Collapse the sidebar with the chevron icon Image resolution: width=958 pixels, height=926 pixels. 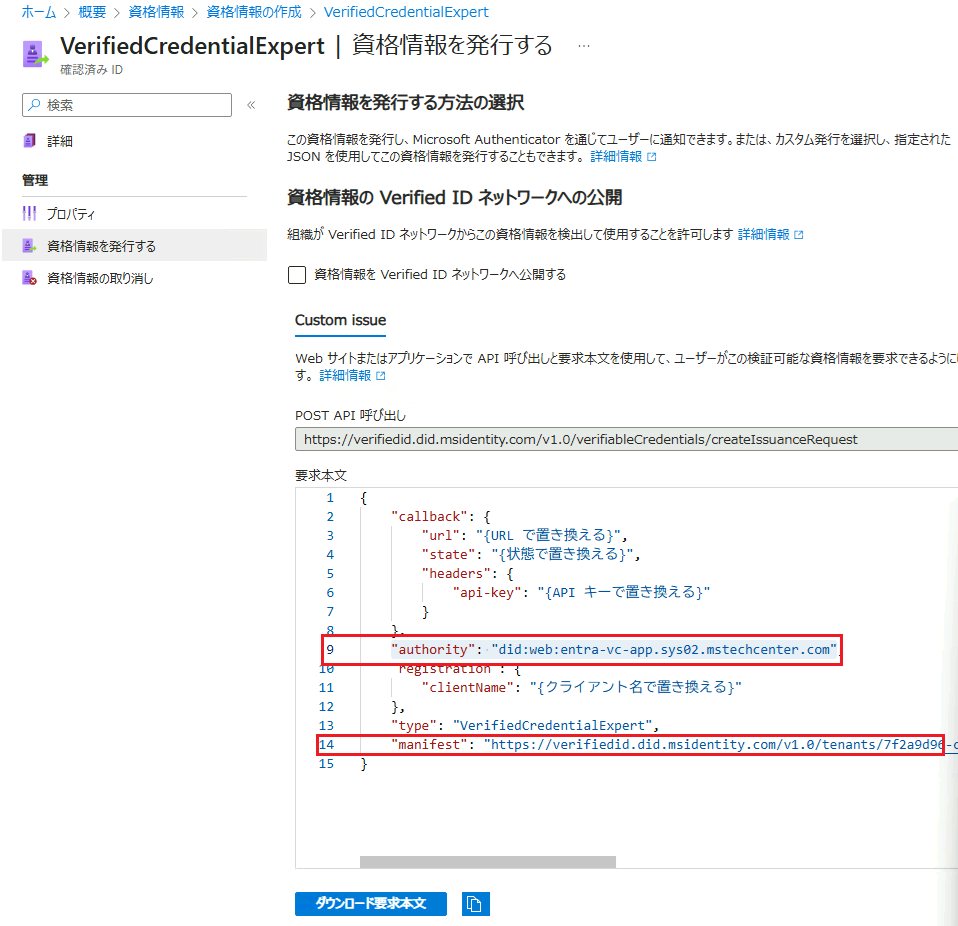pyautogui.click(x=251, y=105)
